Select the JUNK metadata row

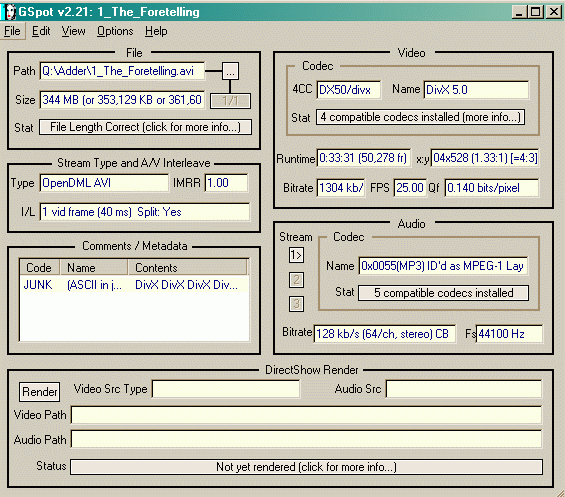[134, 285]
